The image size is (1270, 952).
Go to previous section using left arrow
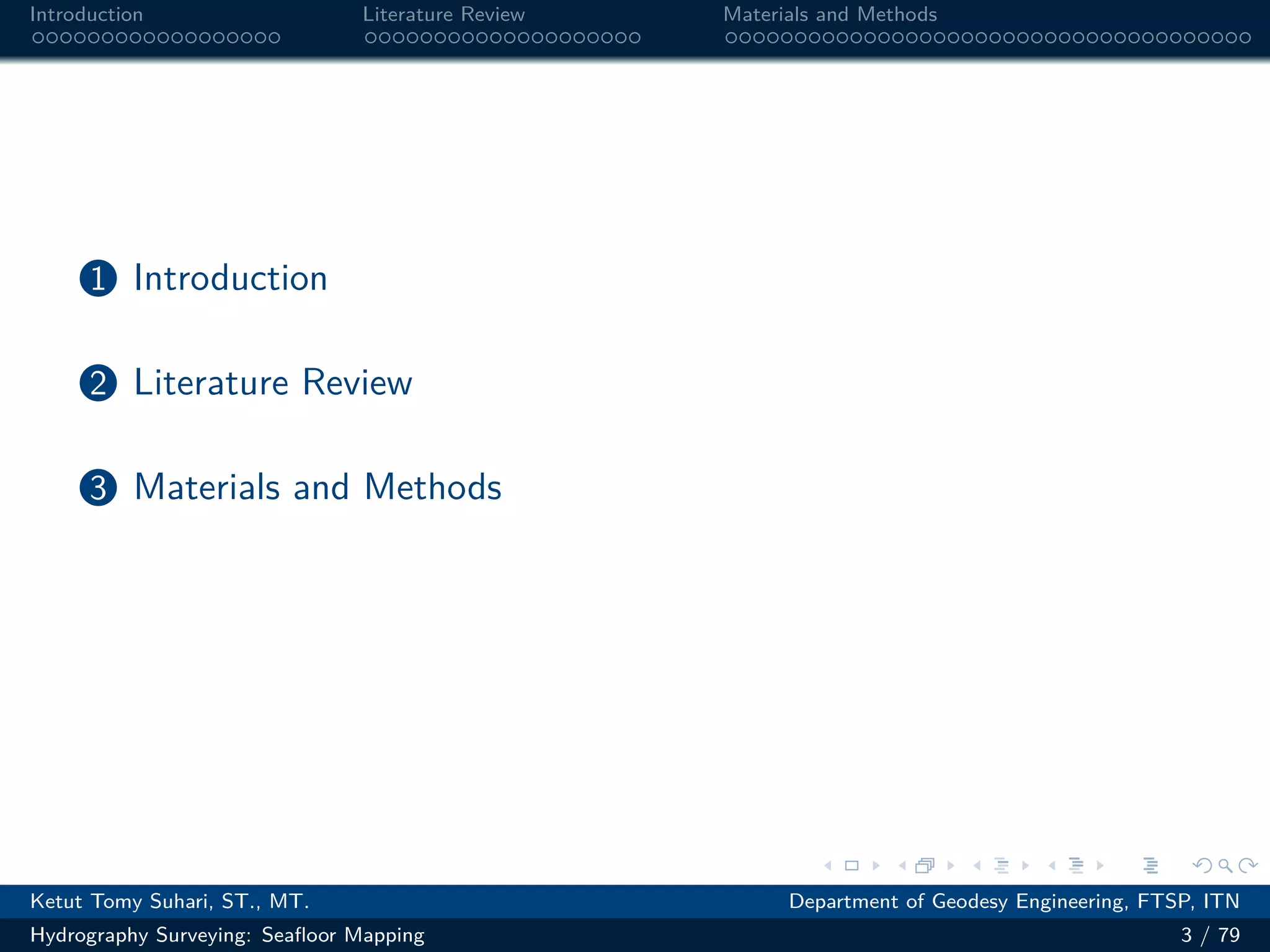point(1052,865)
